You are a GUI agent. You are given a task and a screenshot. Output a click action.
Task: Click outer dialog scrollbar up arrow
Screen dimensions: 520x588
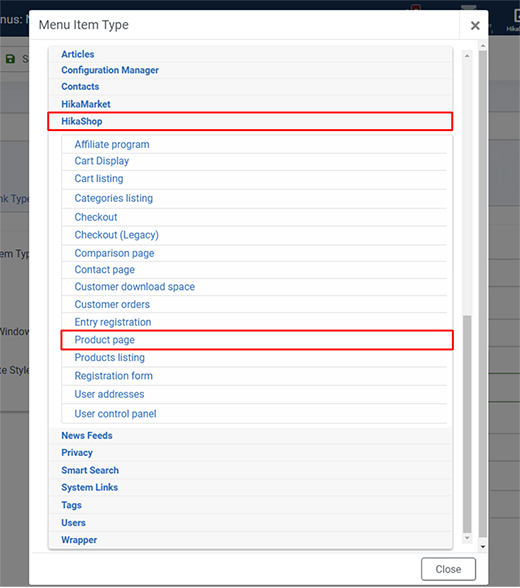(x=483, y=46)
